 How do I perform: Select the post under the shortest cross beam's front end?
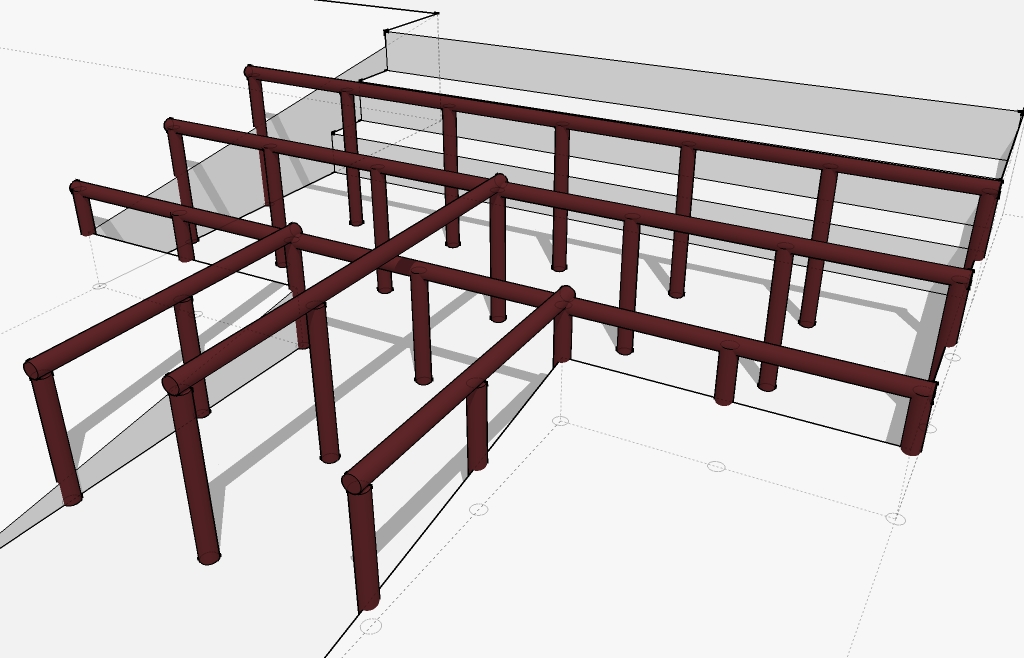pos(364,547)
